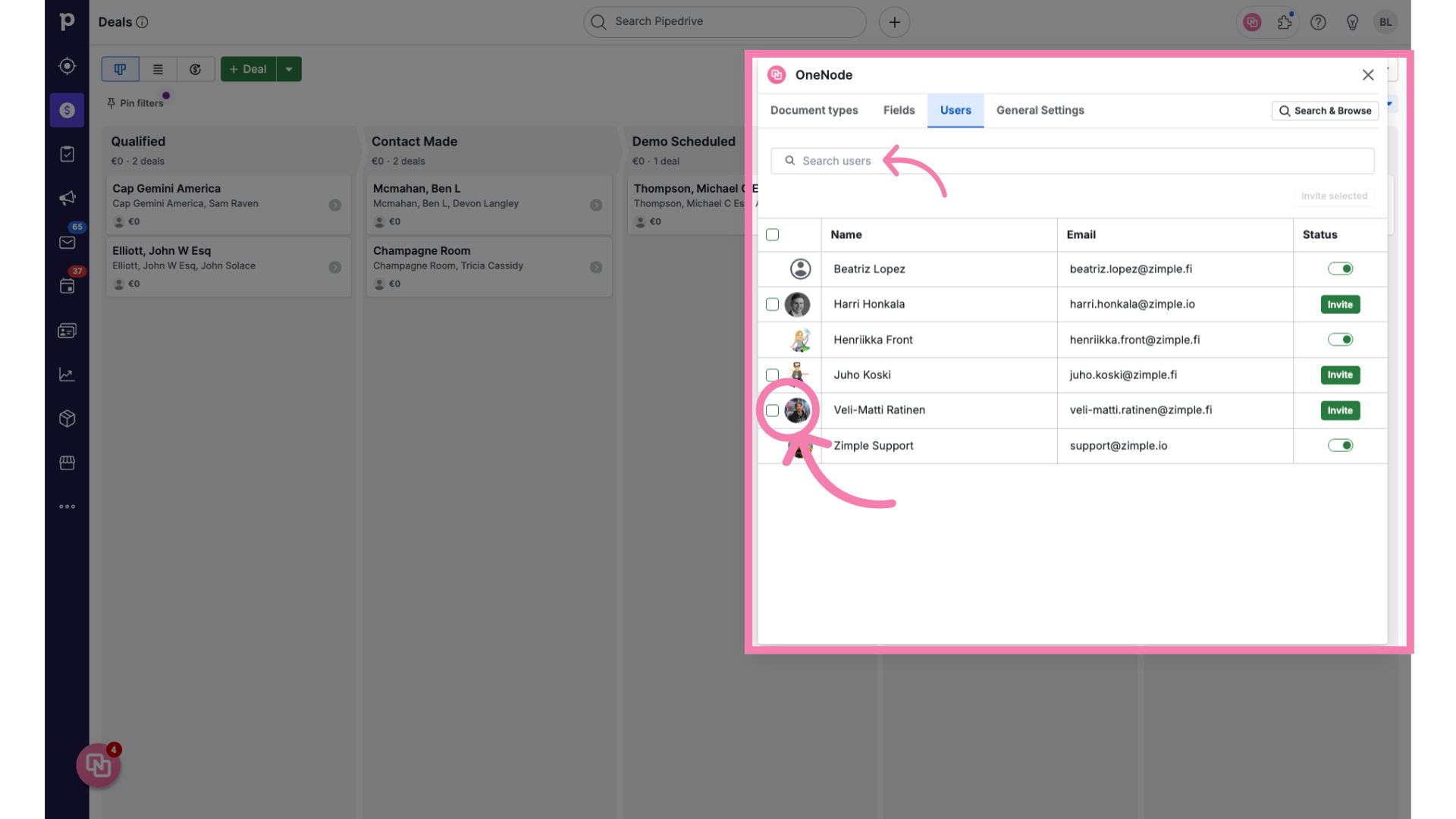Open Fields tab in OneNode dialog
The height and width of the screenshot is (819, 1456).
click(898, 109)
